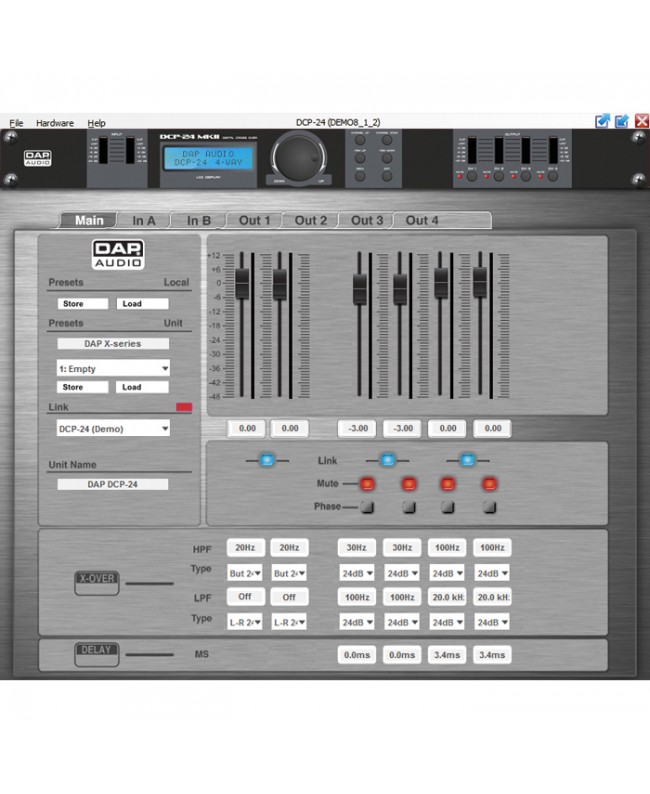
Task: Click the Out 4 gain fader
Action: (480, 283)
